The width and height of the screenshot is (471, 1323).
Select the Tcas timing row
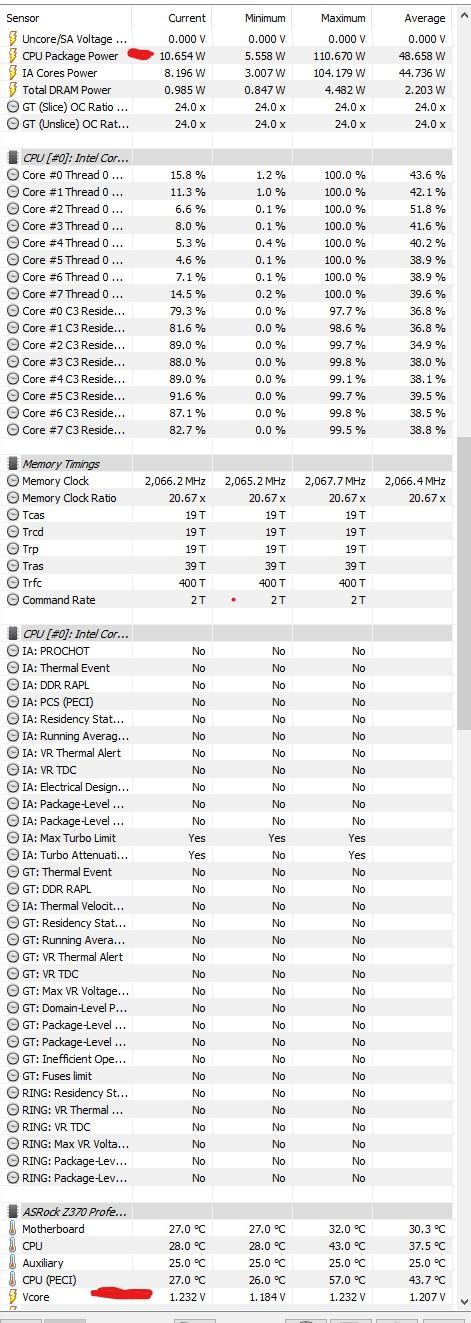point(226,515)
